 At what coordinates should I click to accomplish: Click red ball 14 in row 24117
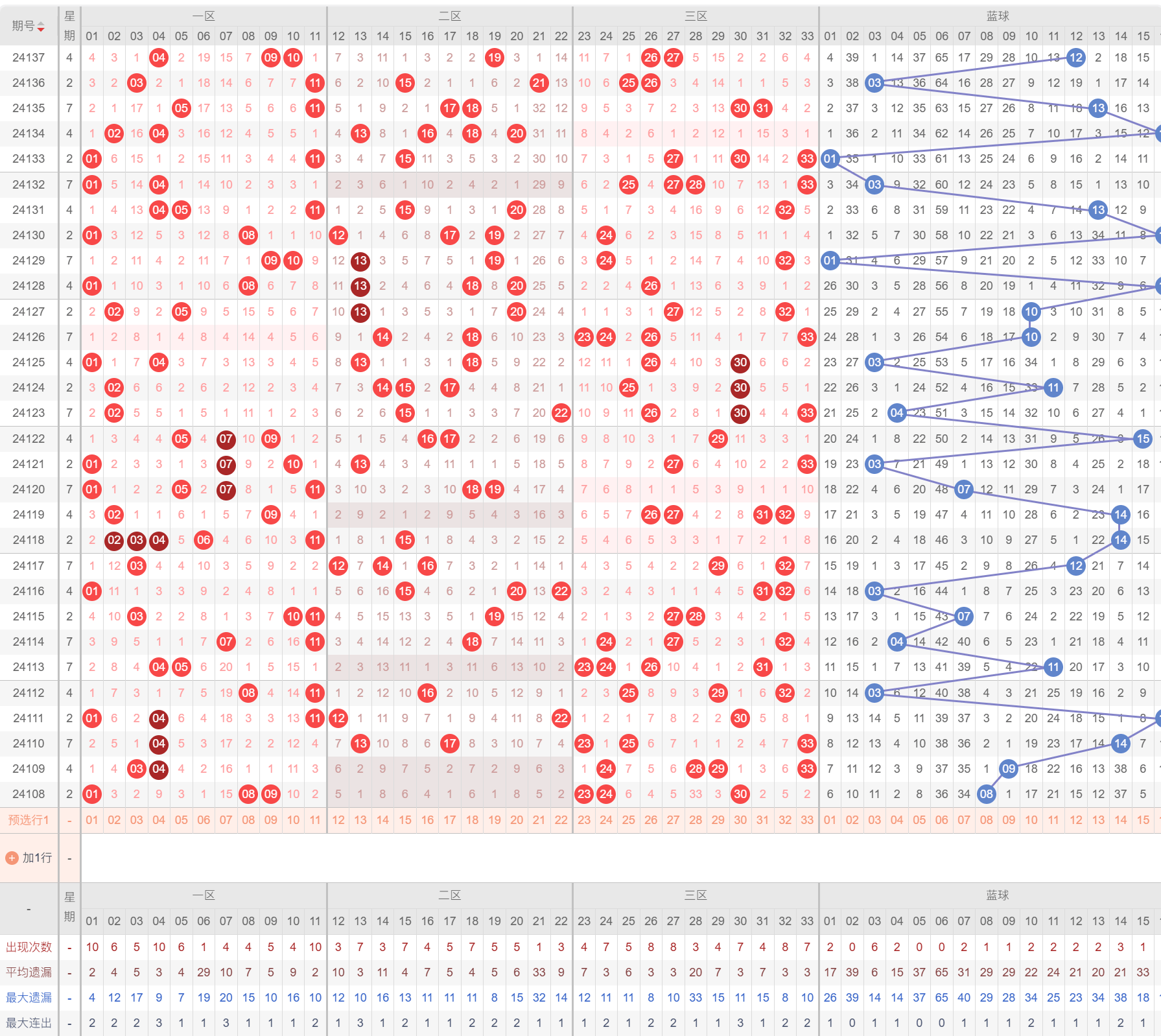(383, 566)
